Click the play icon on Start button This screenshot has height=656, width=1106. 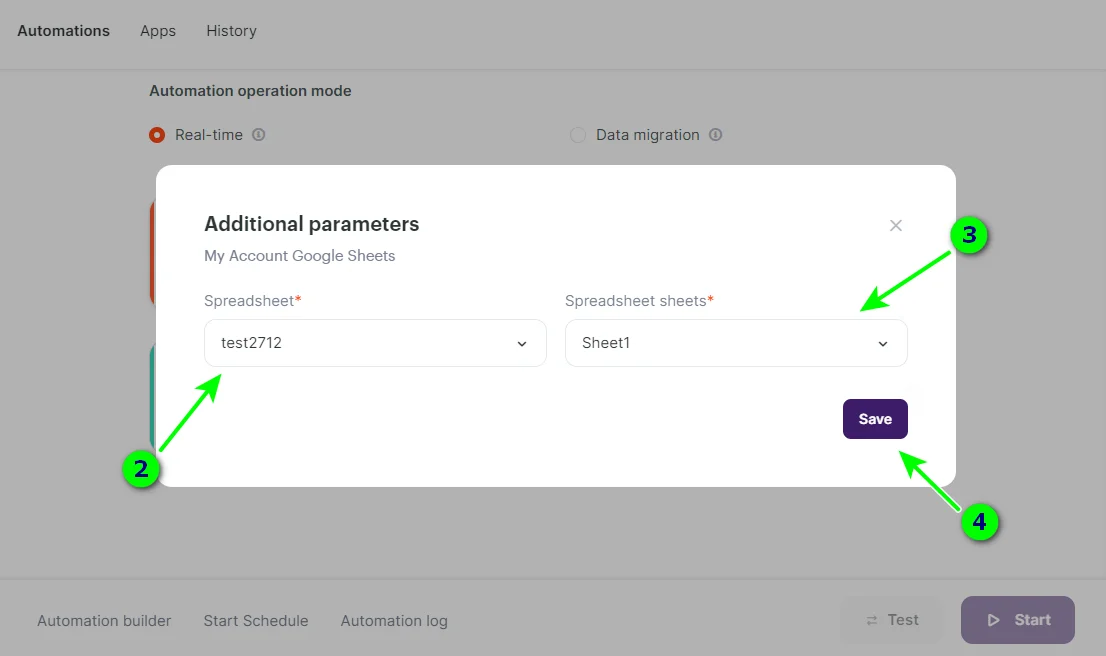pos(994,620)
